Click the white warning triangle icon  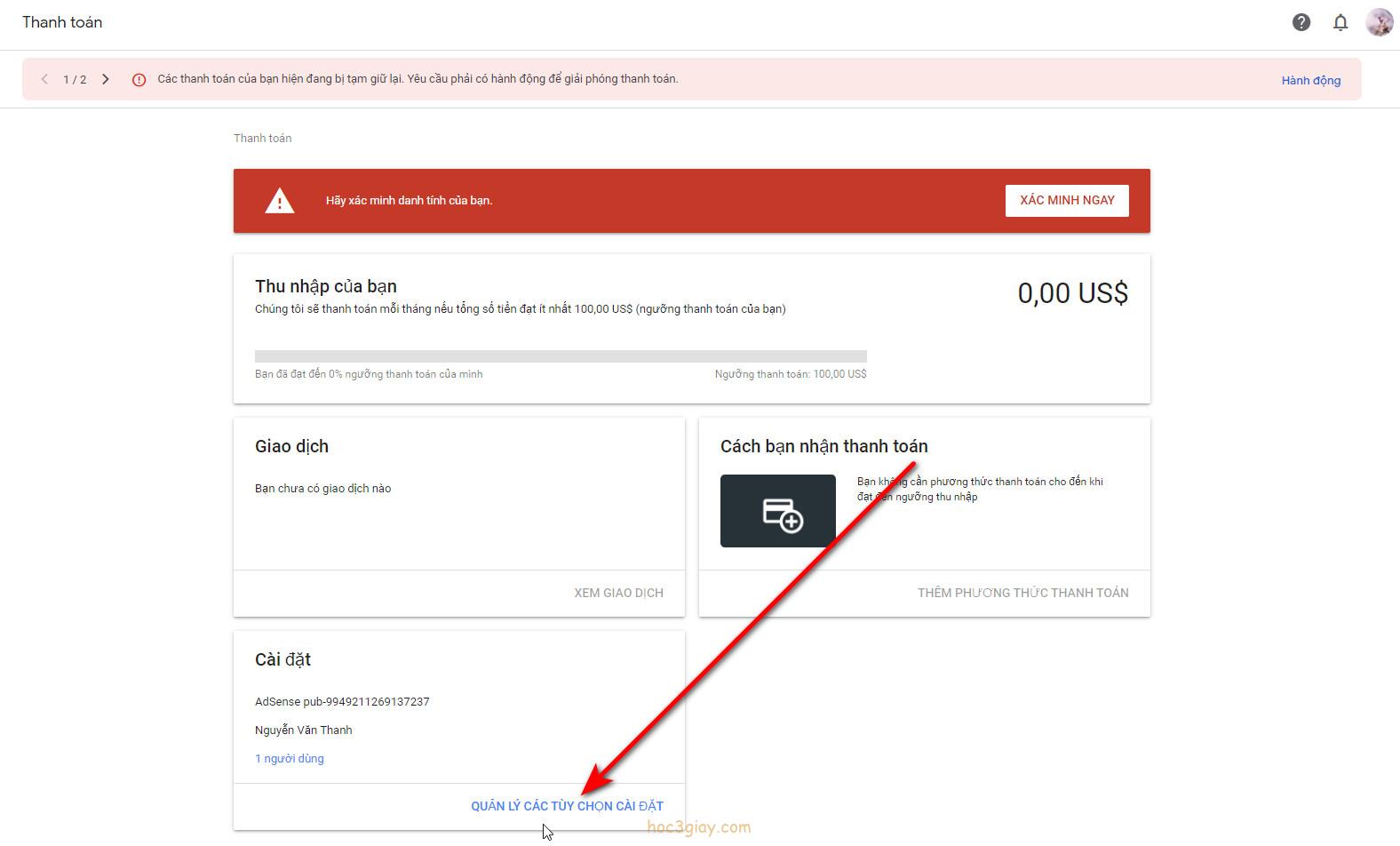[280, 201]
